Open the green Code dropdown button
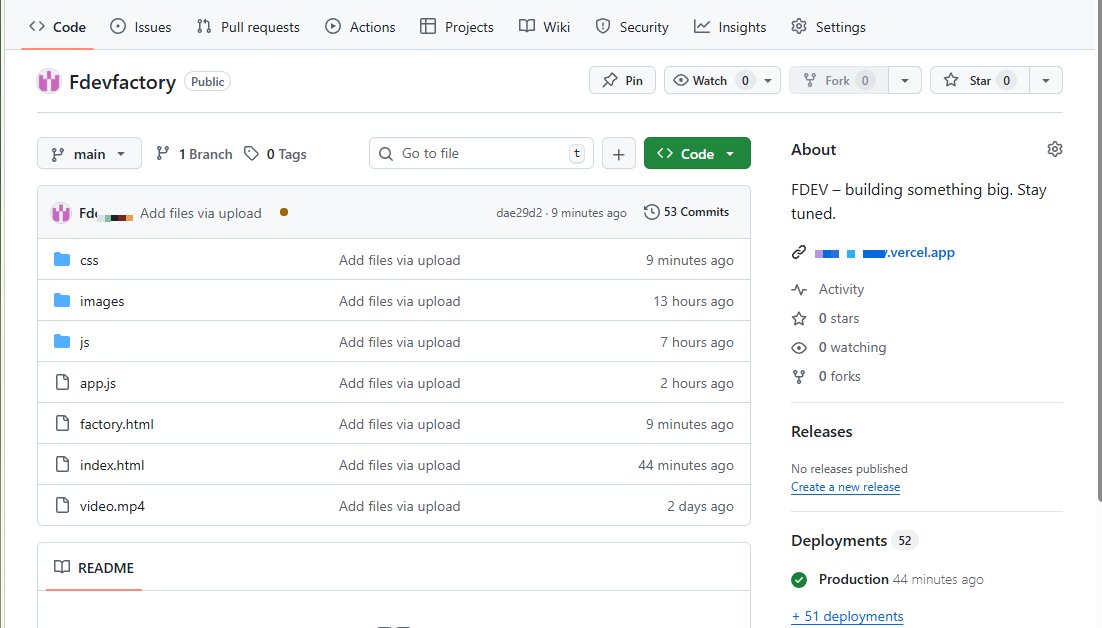Image resolution: width=1102 pixels, height=628 pixels. [697, 153]
